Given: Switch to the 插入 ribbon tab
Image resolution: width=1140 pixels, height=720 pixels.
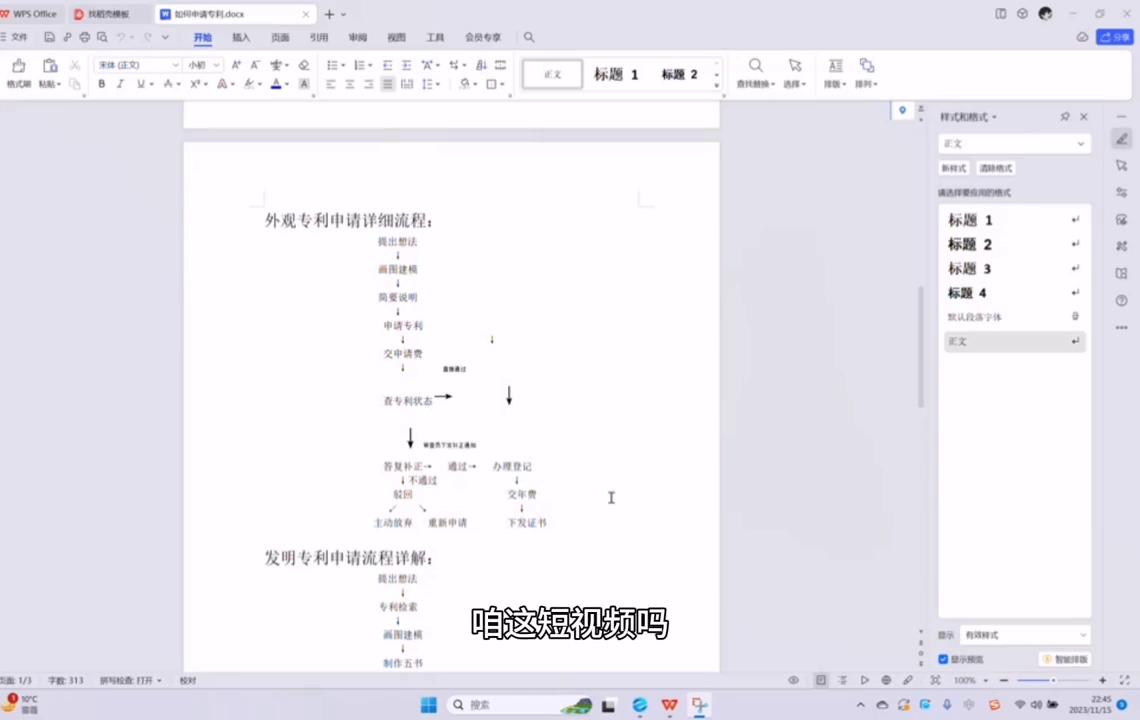Looking at the screenshot, I should [x=240, y=37].
